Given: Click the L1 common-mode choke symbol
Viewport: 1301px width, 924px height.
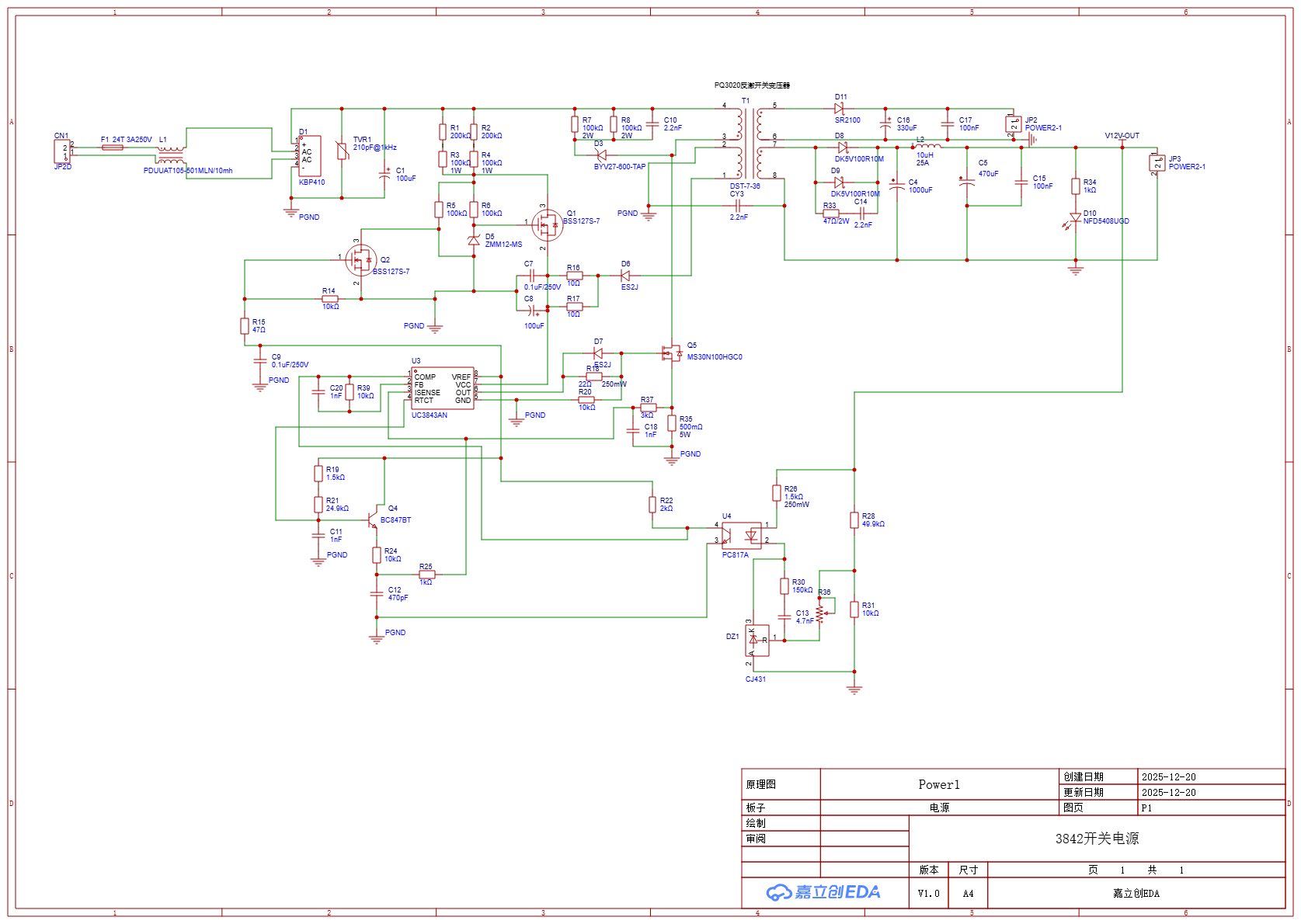Looking at the screenshot, I should 171,155.
